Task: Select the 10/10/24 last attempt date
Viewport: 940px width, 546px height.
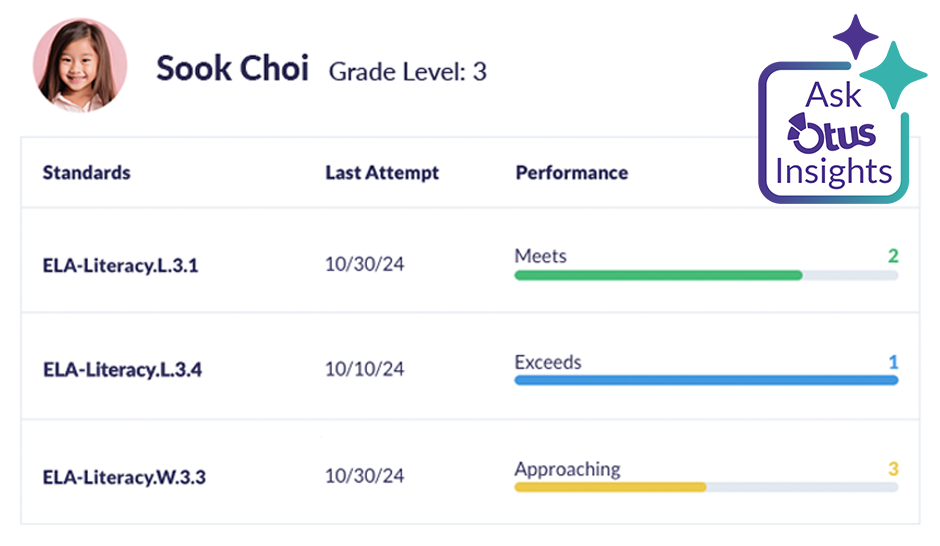Action: (365, 369)
